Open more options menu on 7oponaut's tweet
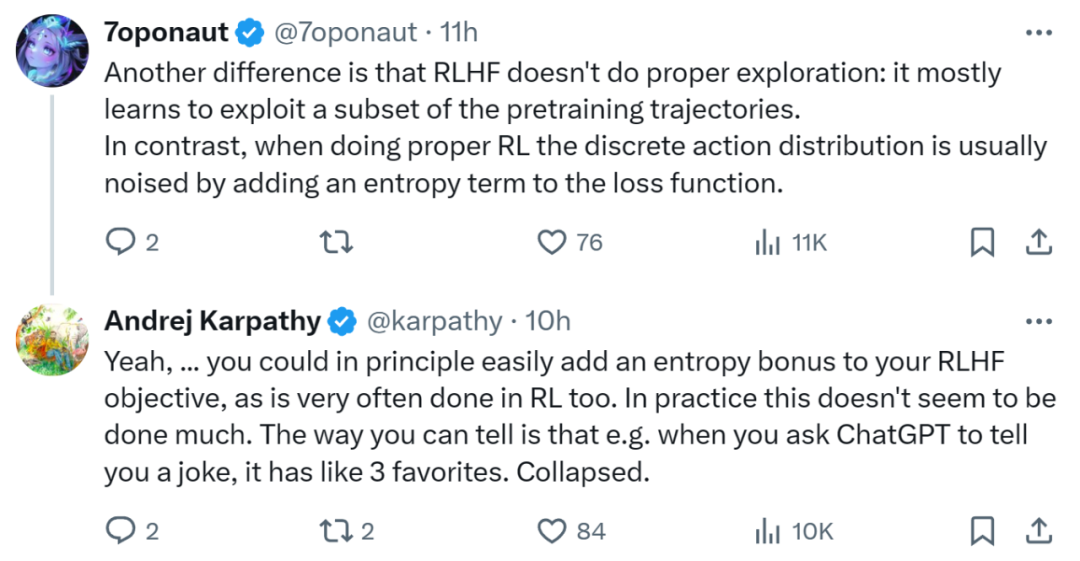The width and height of the screenshot is (1080, 561). click(1039, 32)
